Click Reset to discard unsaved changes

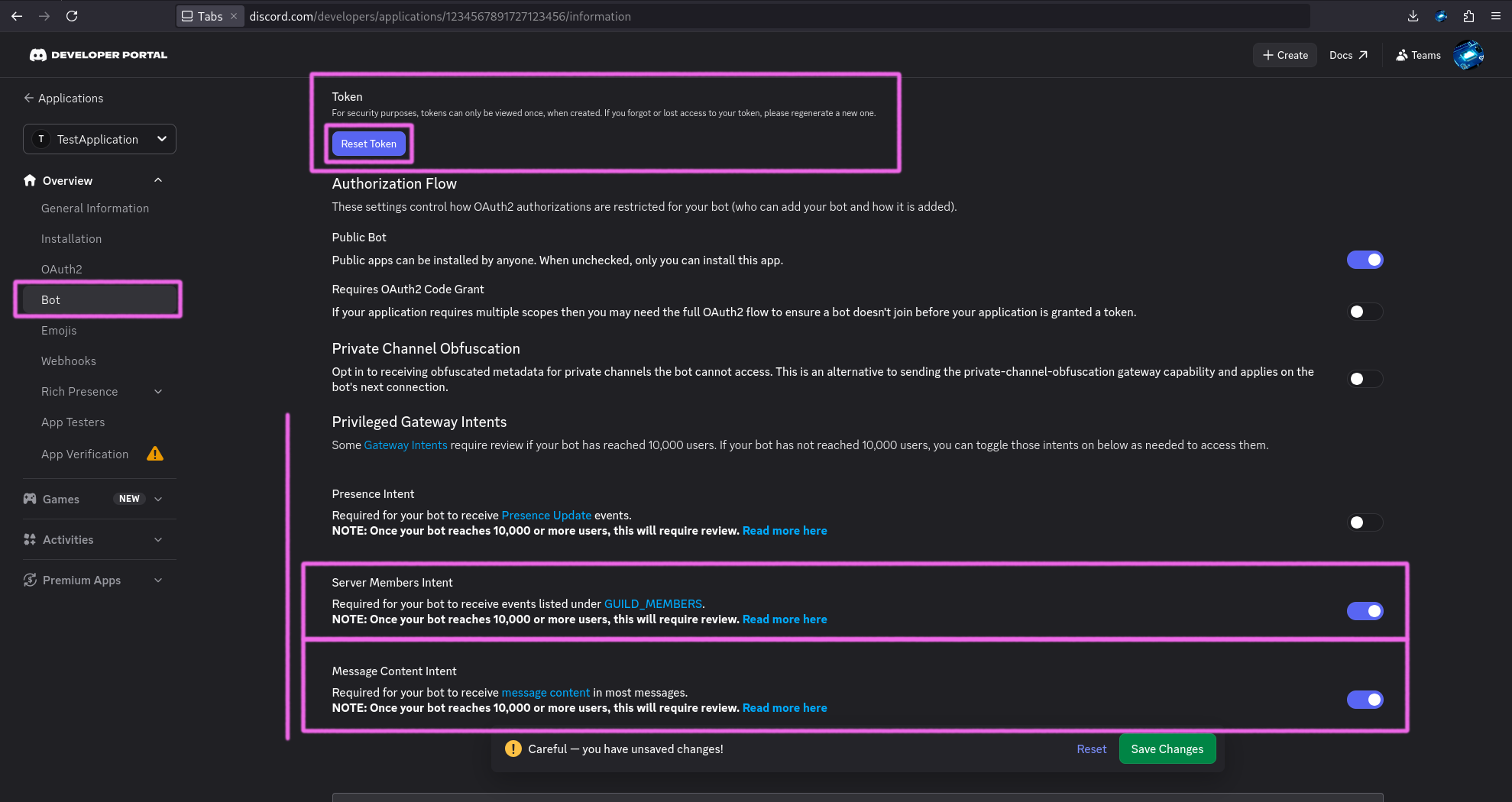point(1091,749)
